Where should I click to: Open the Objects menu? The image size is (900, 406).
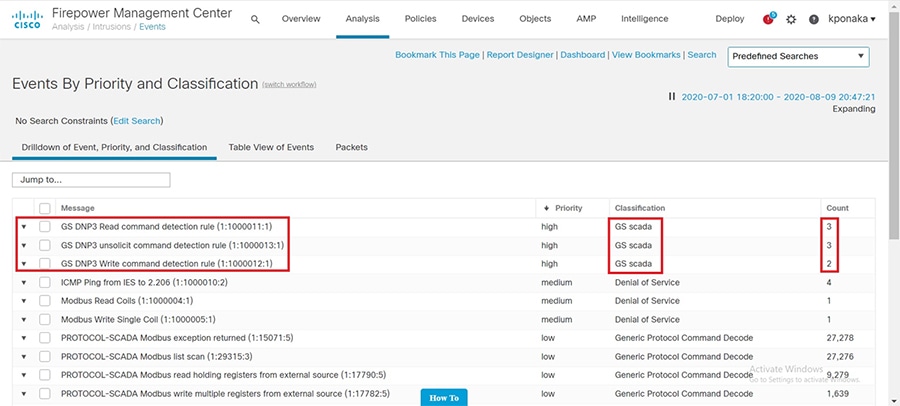(x=535, y=19)
